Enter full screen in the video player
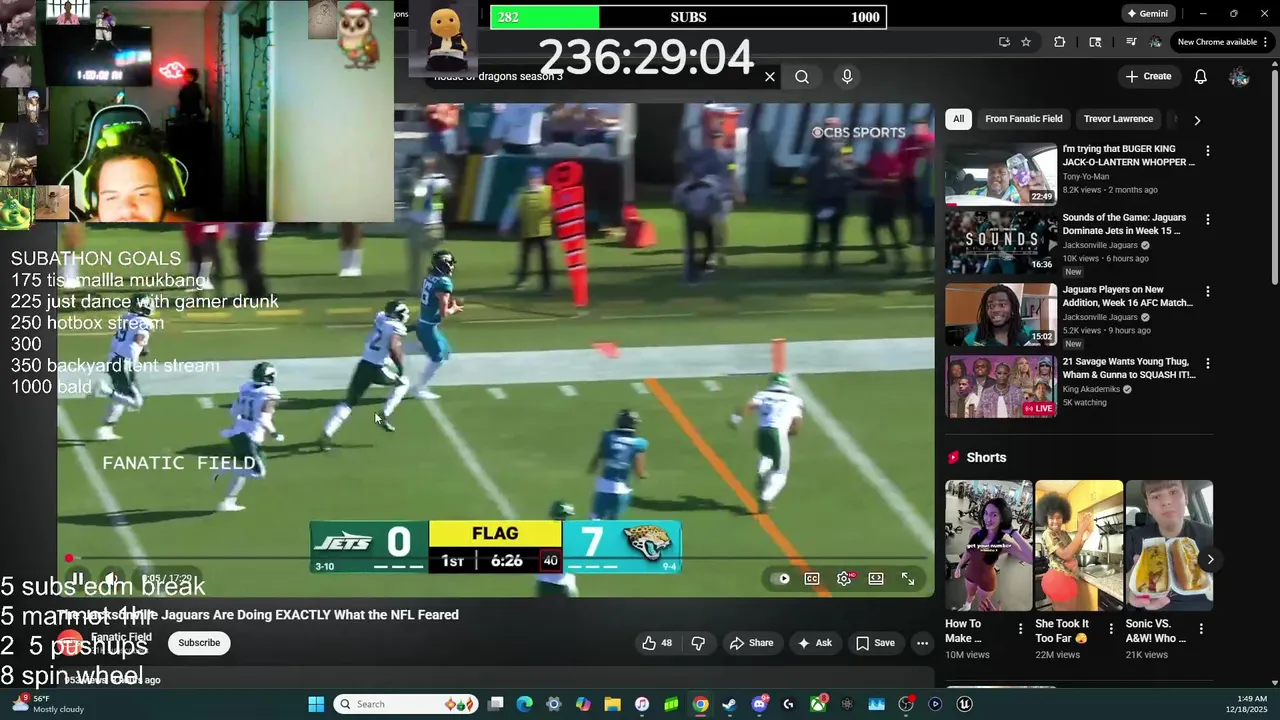 click(x=908, y=578)
